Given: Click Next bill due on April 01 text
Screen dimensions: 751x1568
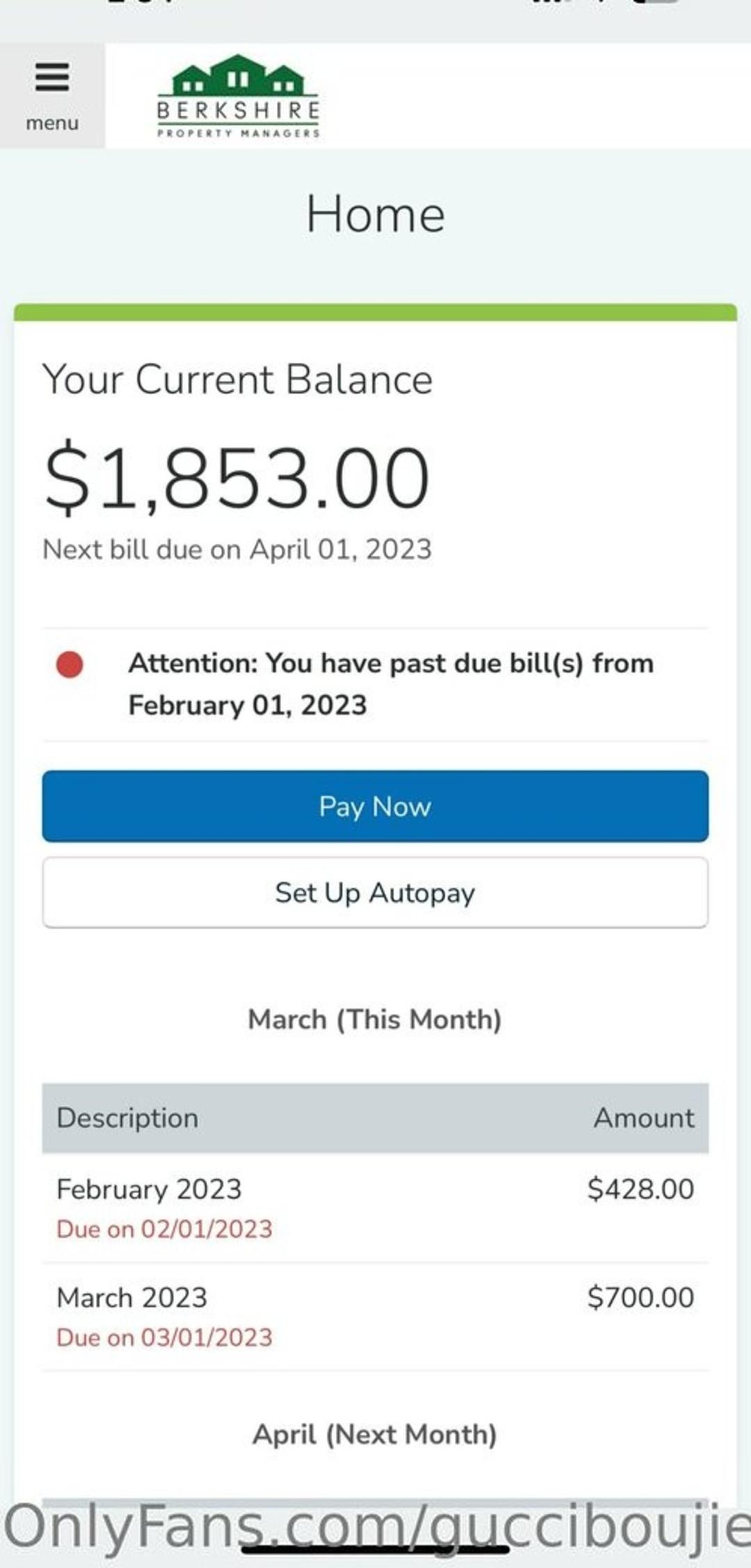Looking at the screenshot, I should pyautogui.click(x=237, y=549).
